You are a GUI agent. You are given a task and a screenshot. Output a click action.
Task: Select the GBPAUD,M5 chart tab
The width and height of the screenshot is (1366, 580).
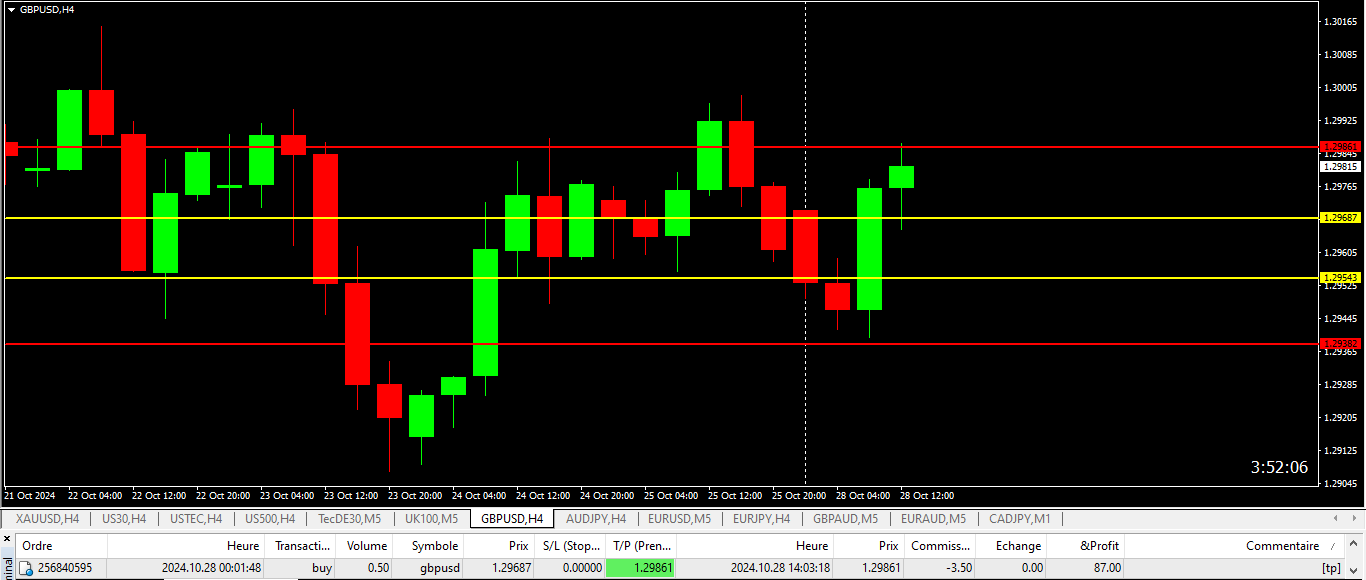click(x=845, y=519)
